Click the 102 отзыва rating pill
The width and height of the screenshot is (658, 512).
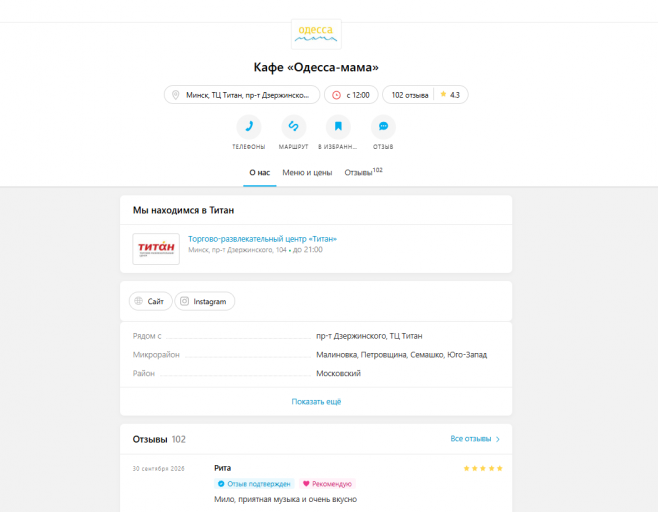425,95
